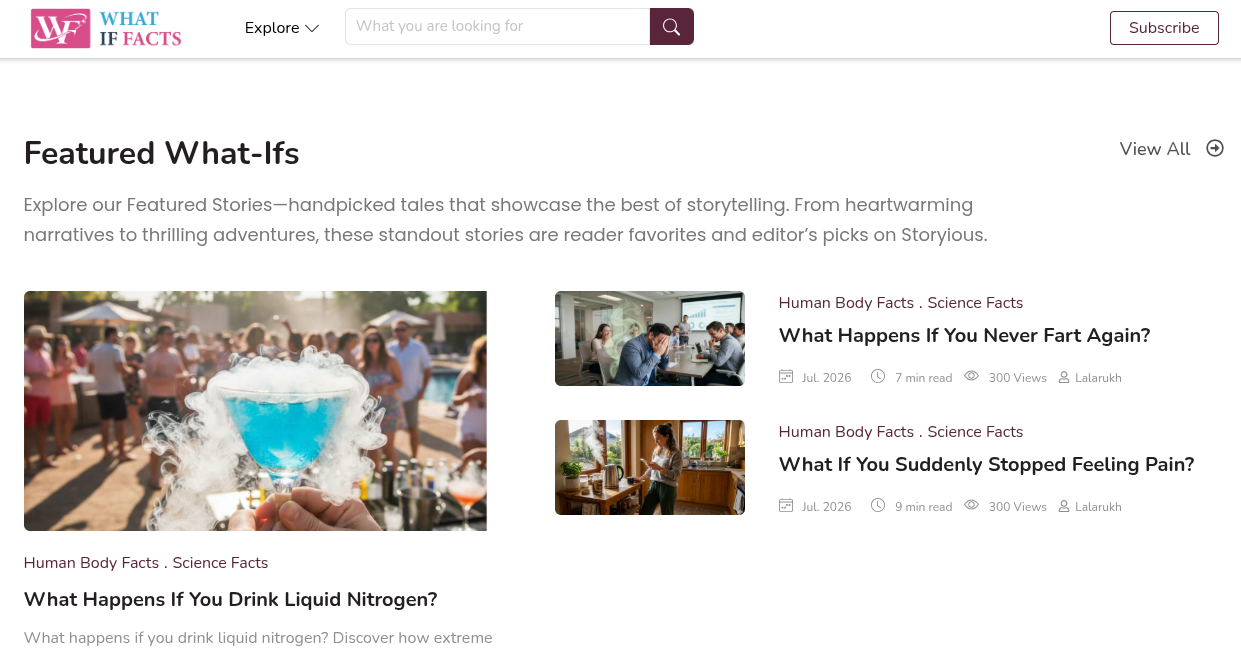
Task: Open 'What If You Suddenly Stopped Feeling Pain?' title
Action: click(x=986, y=465)
